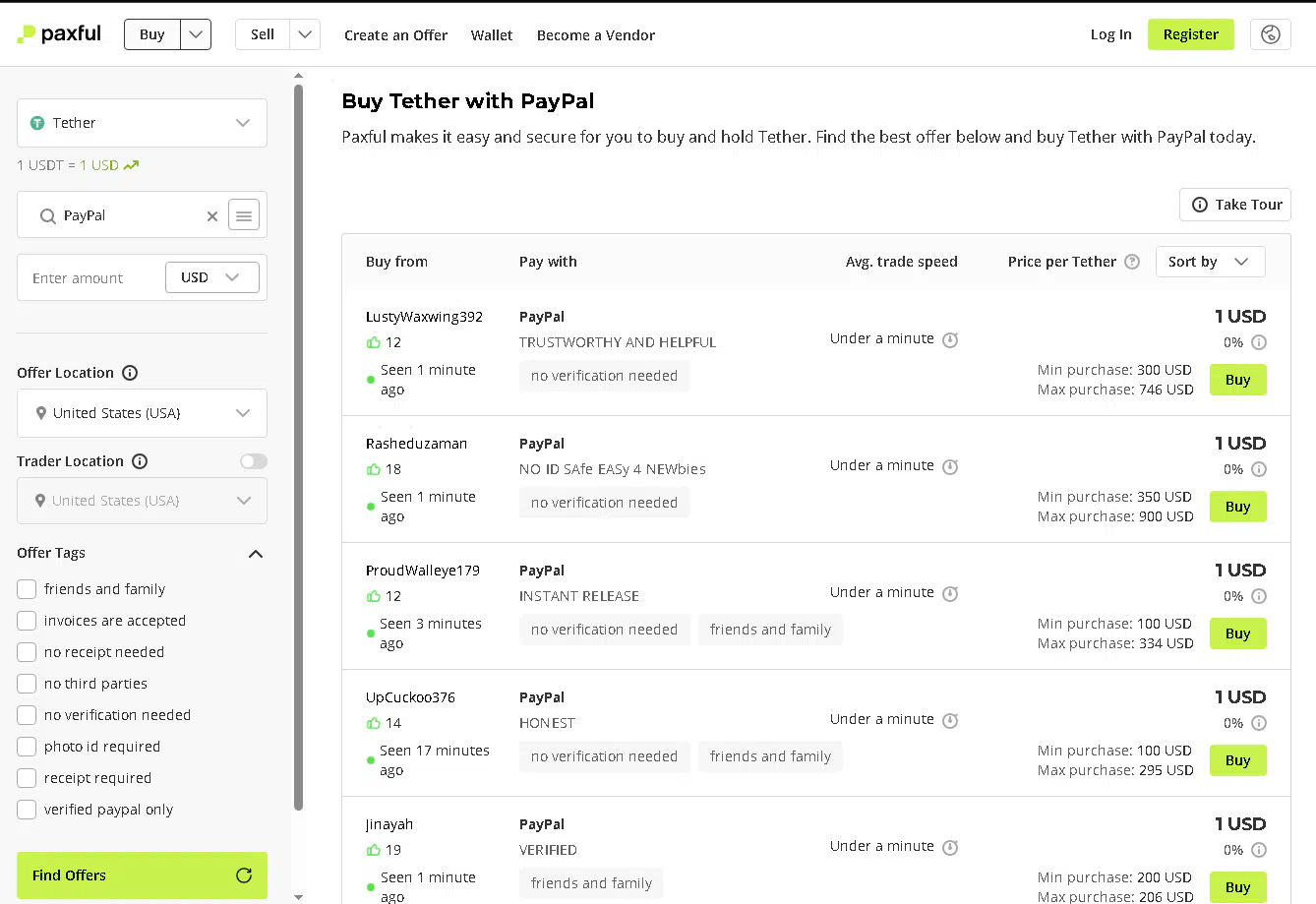The width and height of the screenshot is (1316, 904).
Task: Click trade speed timer for LustyWaxwing392
Action: tap(950, 340)
